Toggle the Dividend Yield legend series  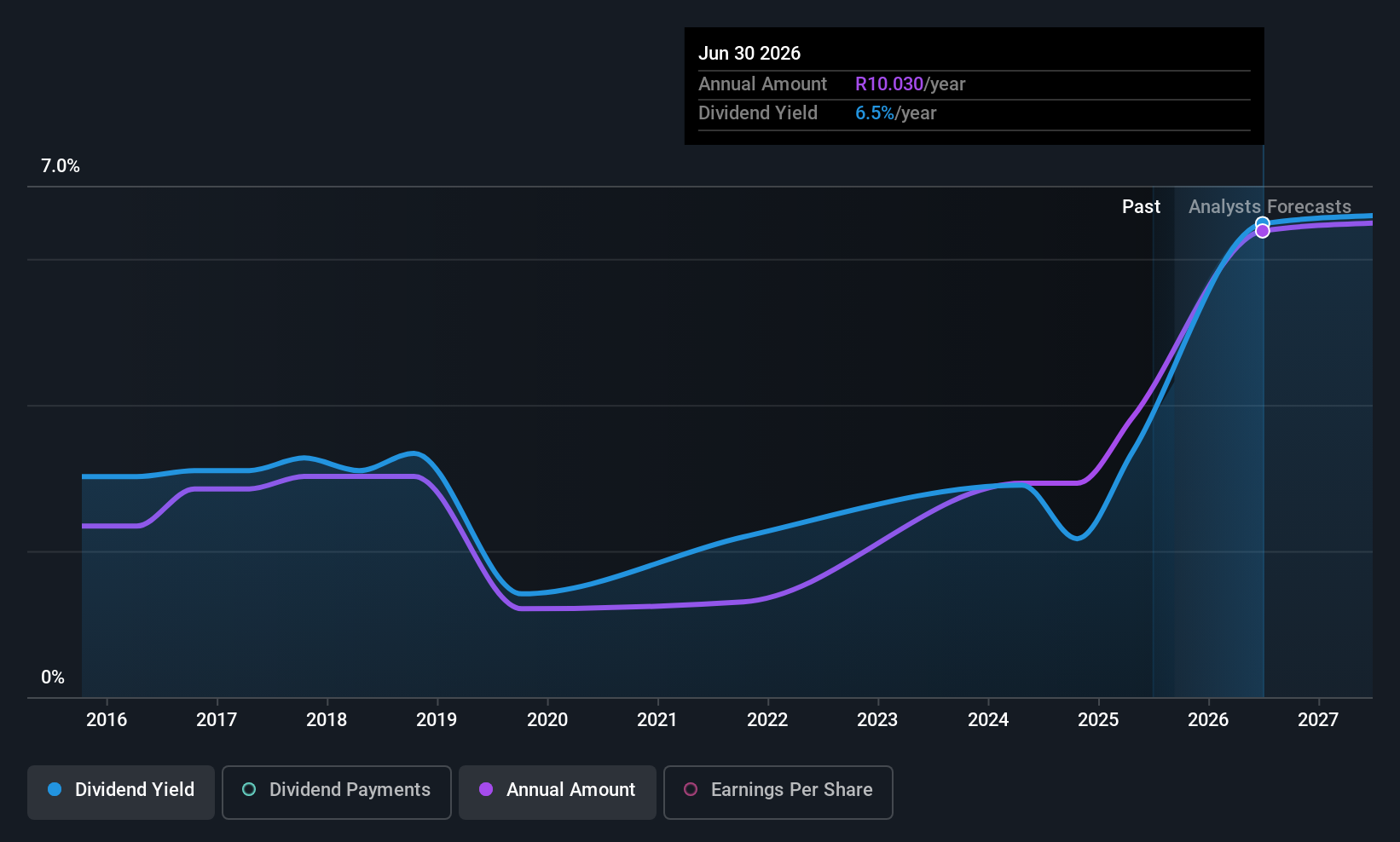pos(121,790)
